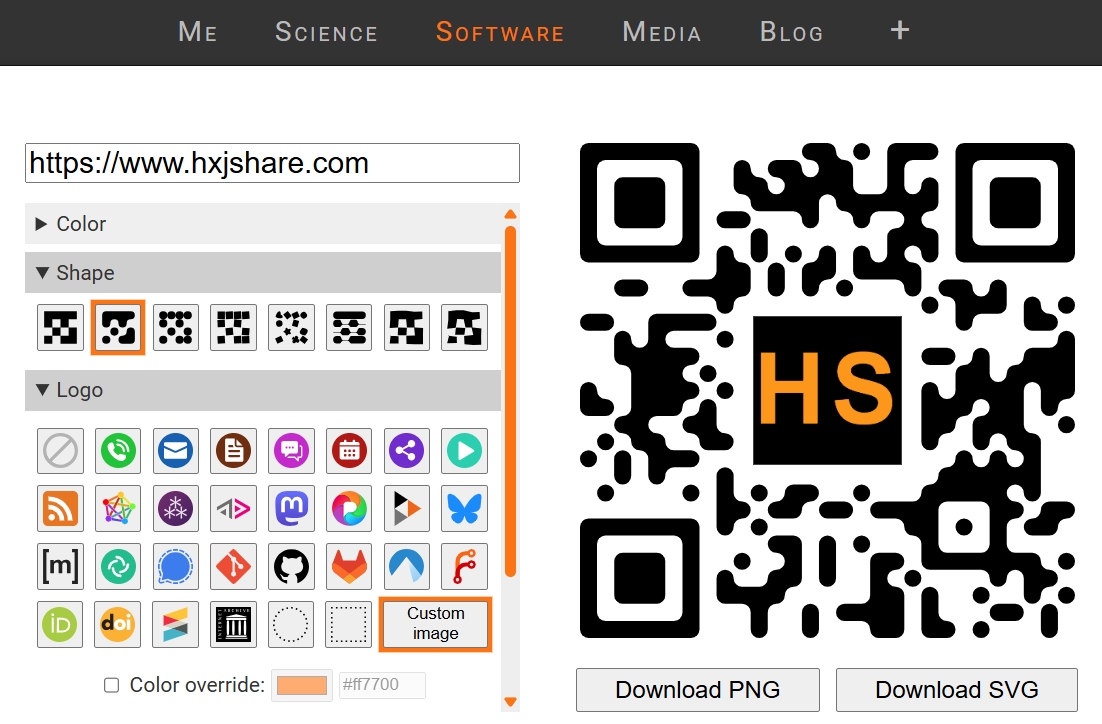
Task: Visit the Blog page
Action: [791, 32]
